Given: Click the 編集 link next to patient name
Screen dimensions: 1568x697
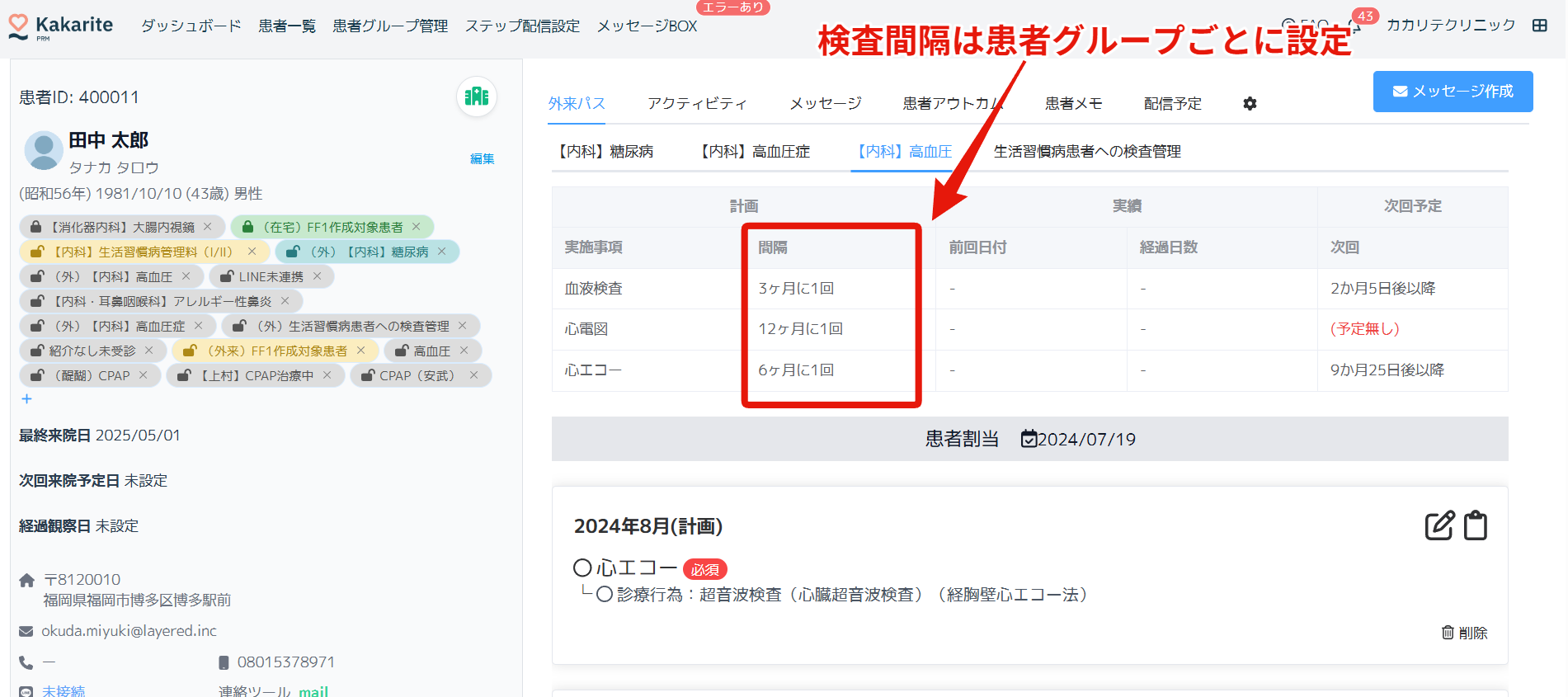Looking at the screenshot, I should tap(482, 159).
